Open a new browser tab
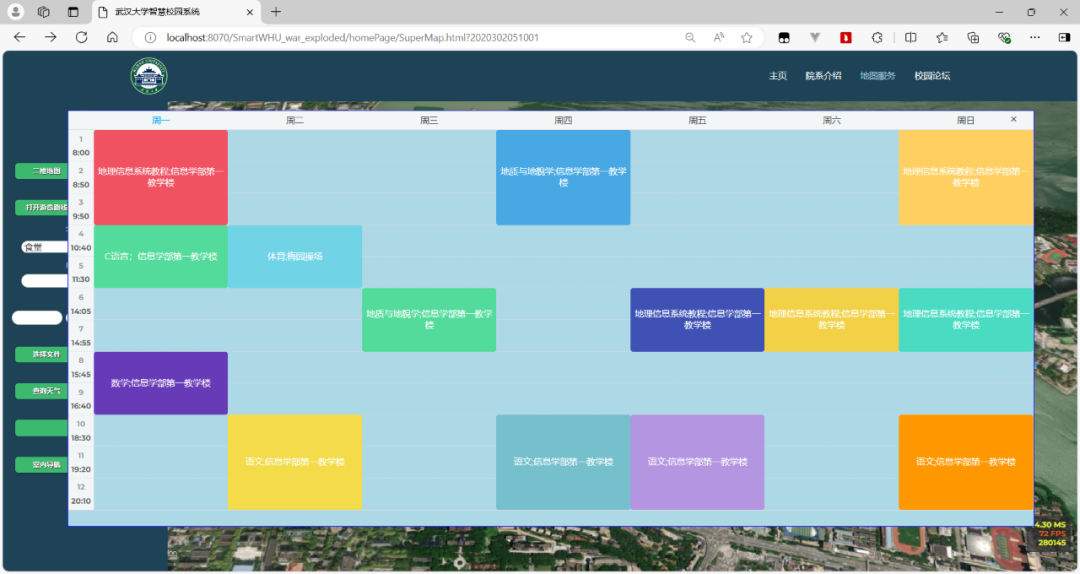Image resolution: width=1080 pixels, height=574 pixels. (276, 12)
